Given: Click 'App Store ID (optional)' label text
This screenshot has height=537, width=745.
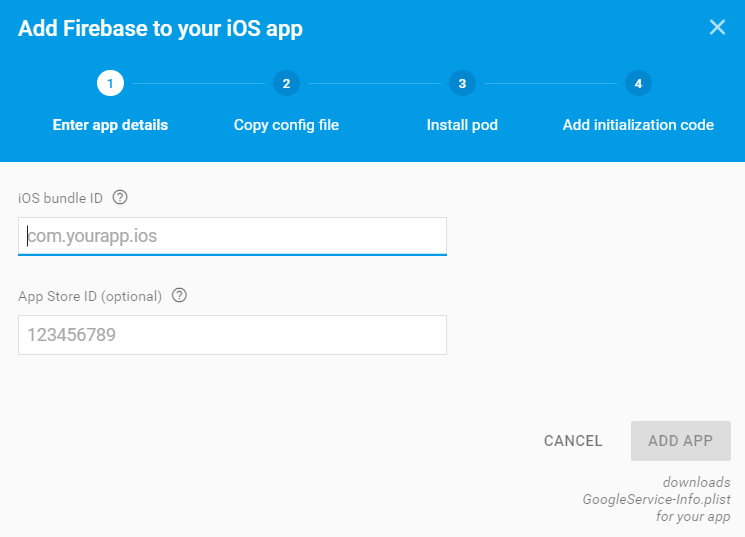Looking at the screenshot, I should (90, 297).
